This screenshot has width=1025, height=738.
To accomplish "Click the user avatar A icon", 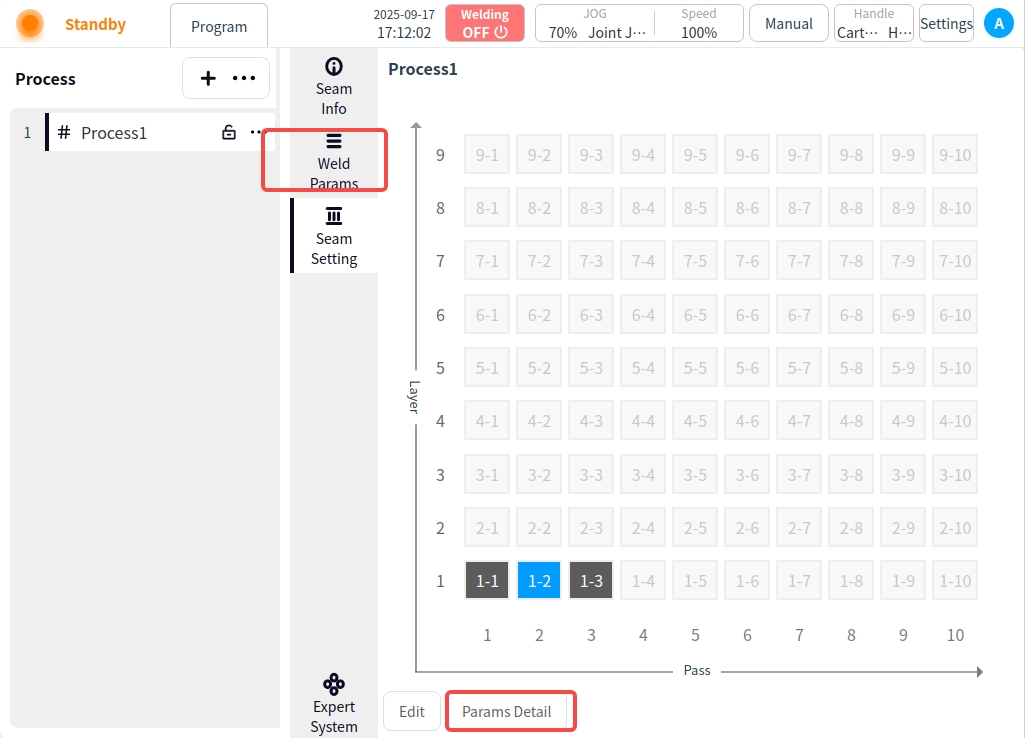I will coord(998,24).
